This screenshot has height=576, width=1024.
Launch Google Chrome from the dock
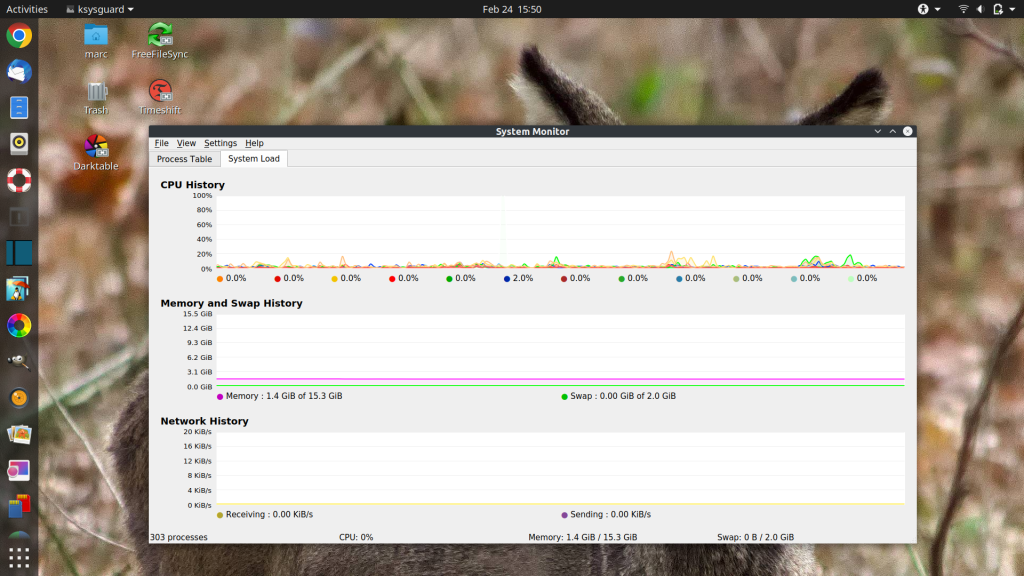(x=19, y=35)
